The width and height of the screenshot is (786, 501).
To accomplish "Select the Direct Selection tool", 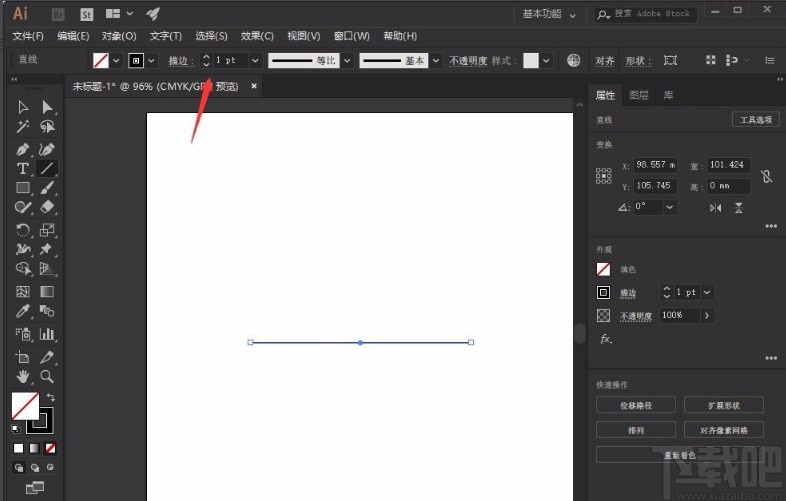I will pyautogui.click(x=47, y=107).
